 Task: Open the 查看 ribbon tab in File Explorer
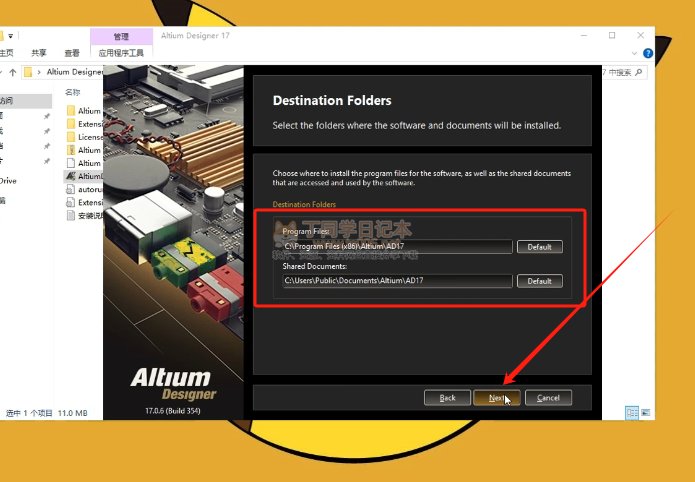coord(72,53)
